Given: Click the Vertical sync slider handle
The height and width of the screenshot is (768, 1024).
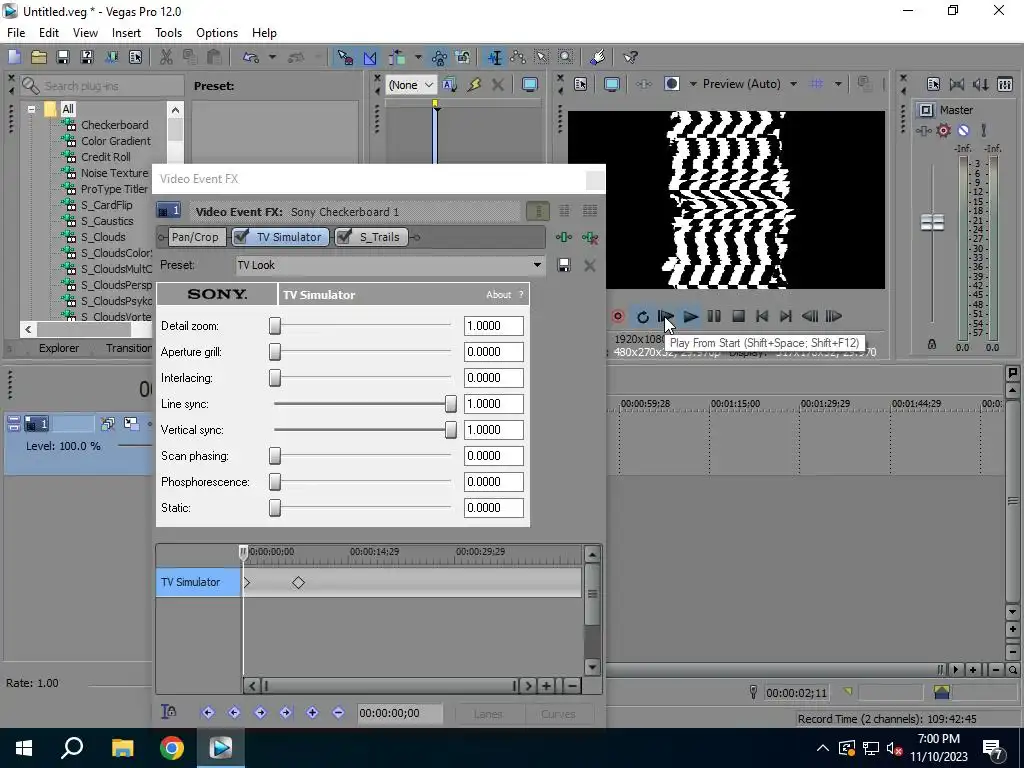Looking at the screenshot, I should [451, 430].
